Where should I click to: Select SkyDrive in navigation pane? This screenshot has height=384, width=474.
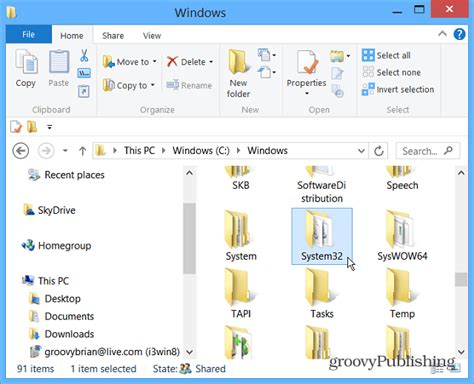50,210
